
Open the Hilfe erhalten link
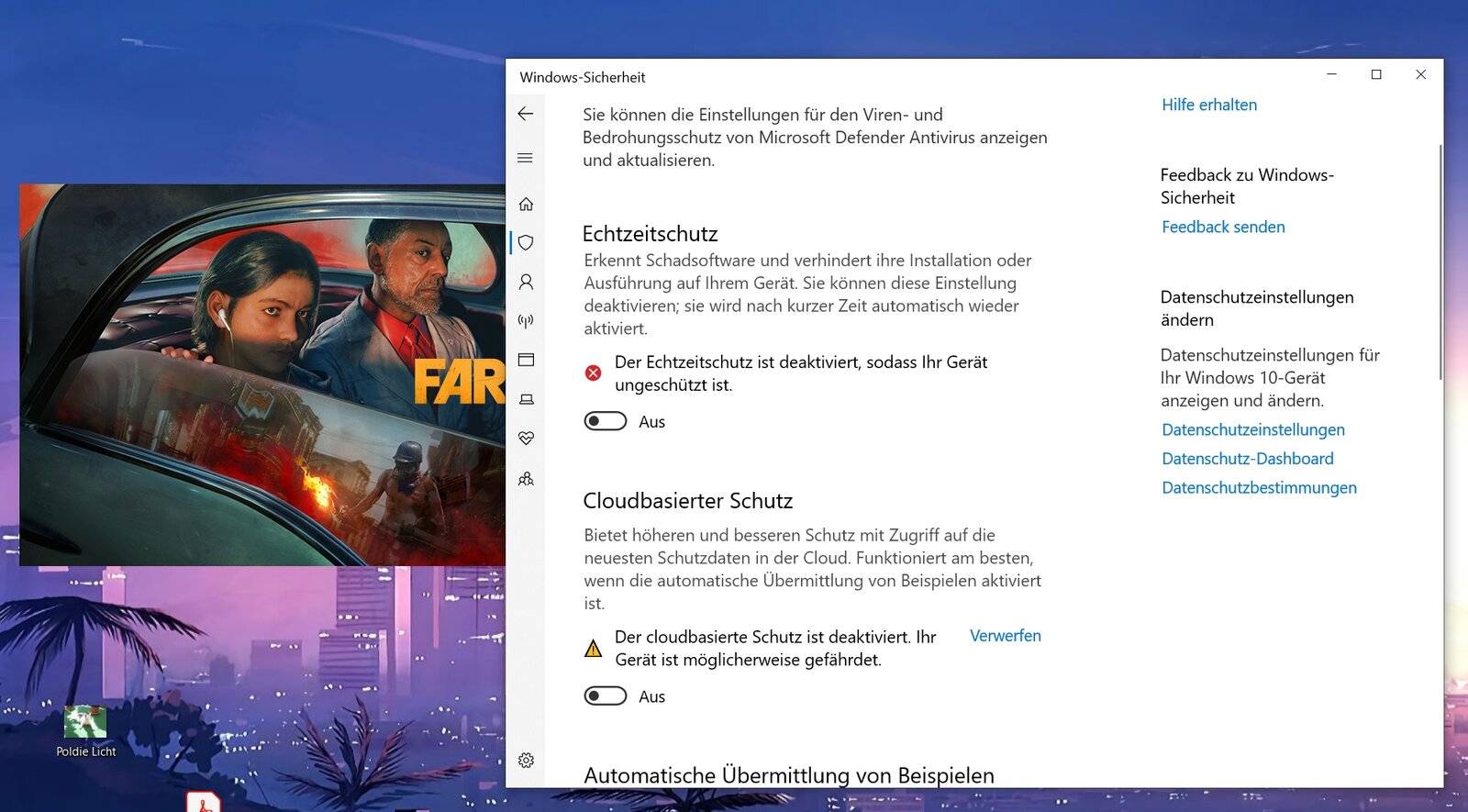pos(1209,105)
